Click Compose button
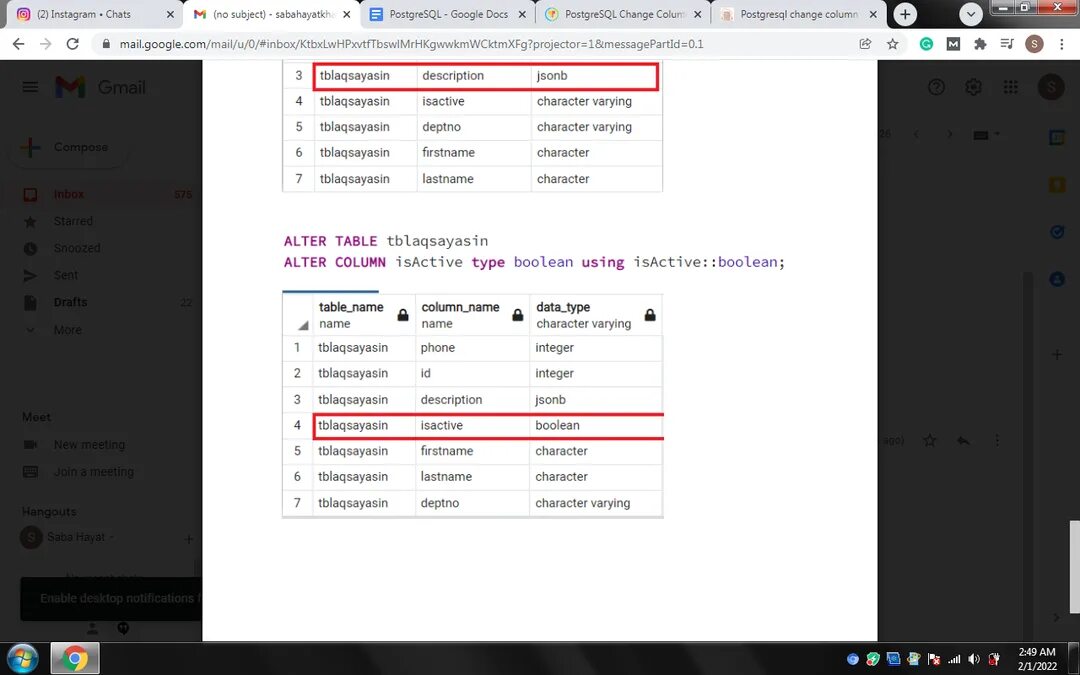 (x=67, y=147)
